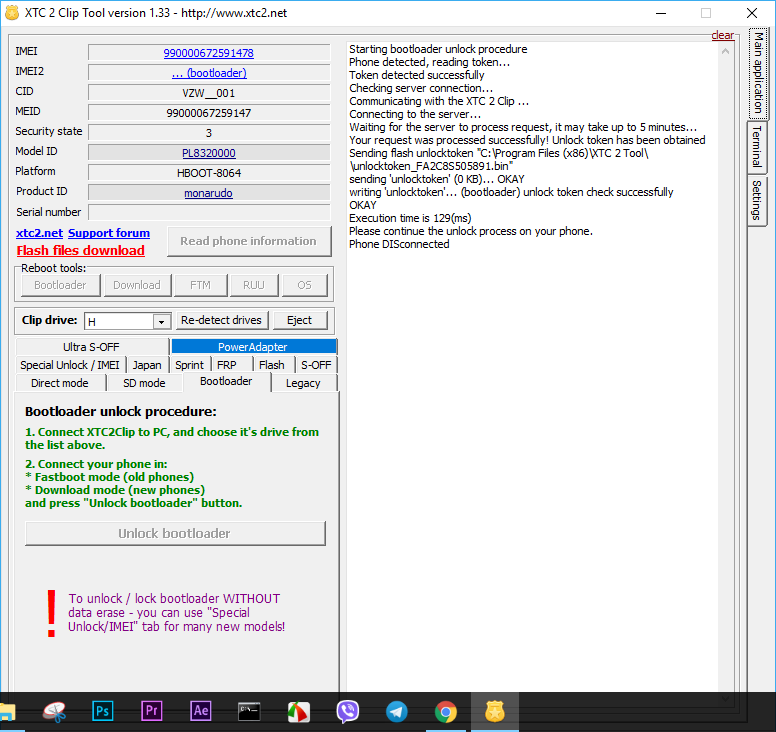This screenshot has height=732, width=776.
Task: Switch to the Ultra S-OFF tab
Action: (x=91, y=347)
